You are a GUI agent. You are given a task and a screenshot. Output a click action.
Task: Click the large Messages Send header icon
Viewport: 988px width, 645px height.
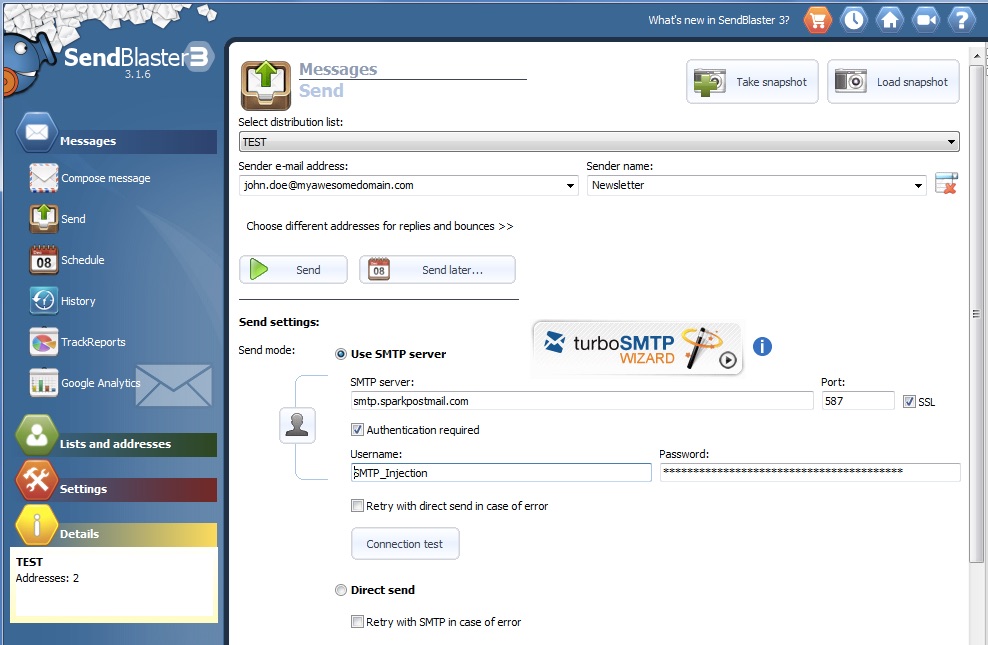[266, 86]
